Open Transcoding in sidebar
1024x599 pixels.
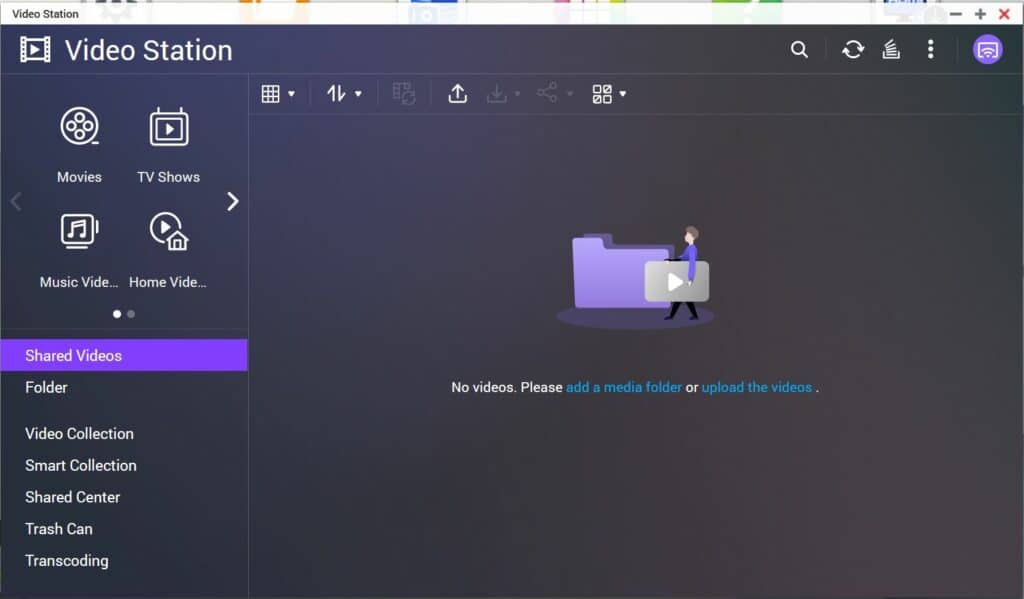[x=124, y=560]
